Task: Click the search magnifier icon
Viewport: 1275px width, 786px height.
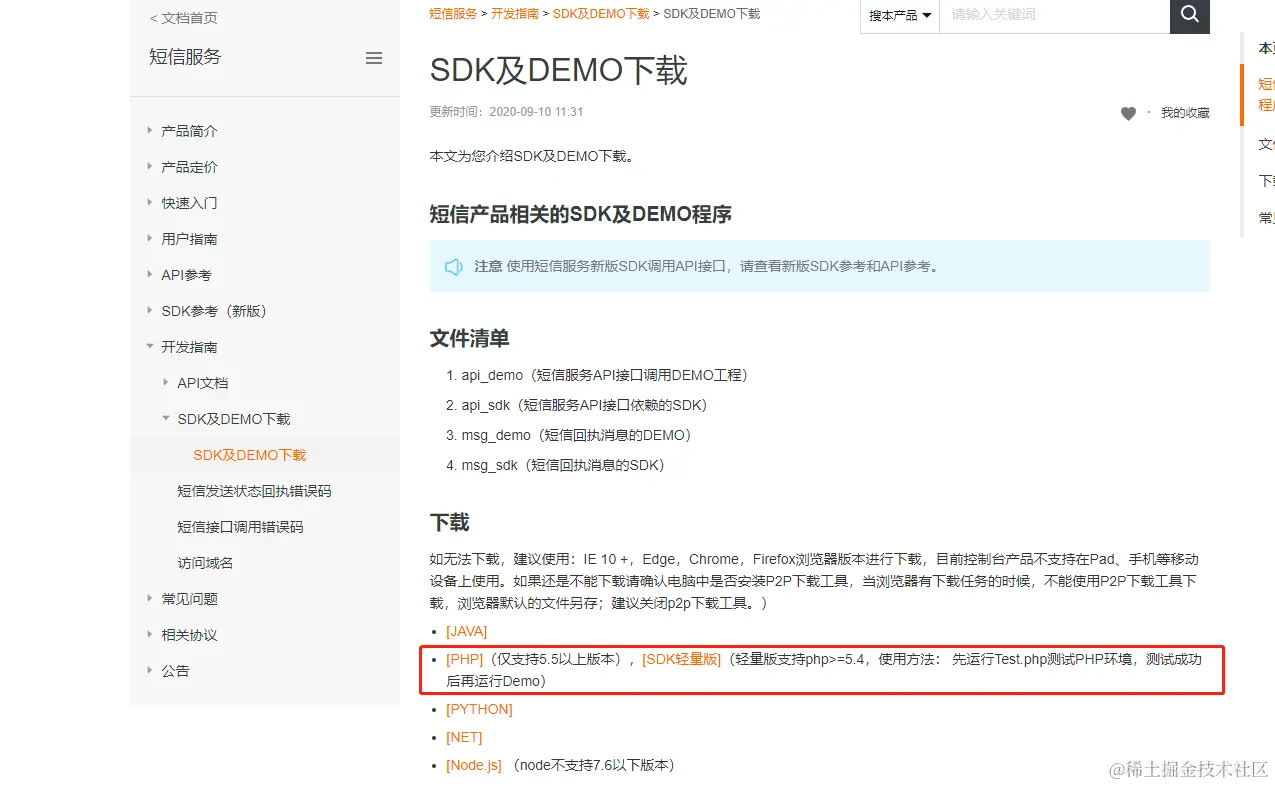Action: [x=1189, y=16]
